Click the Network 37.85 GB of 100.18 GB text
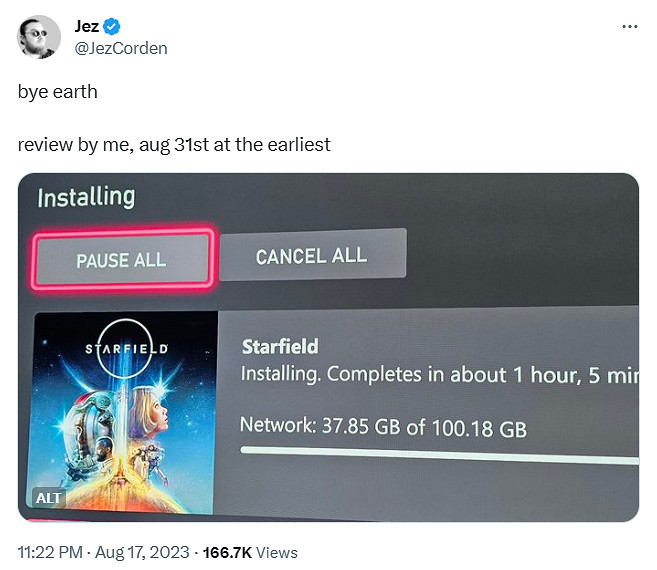The height and width of the screenshot is (570, 657). 383,427
